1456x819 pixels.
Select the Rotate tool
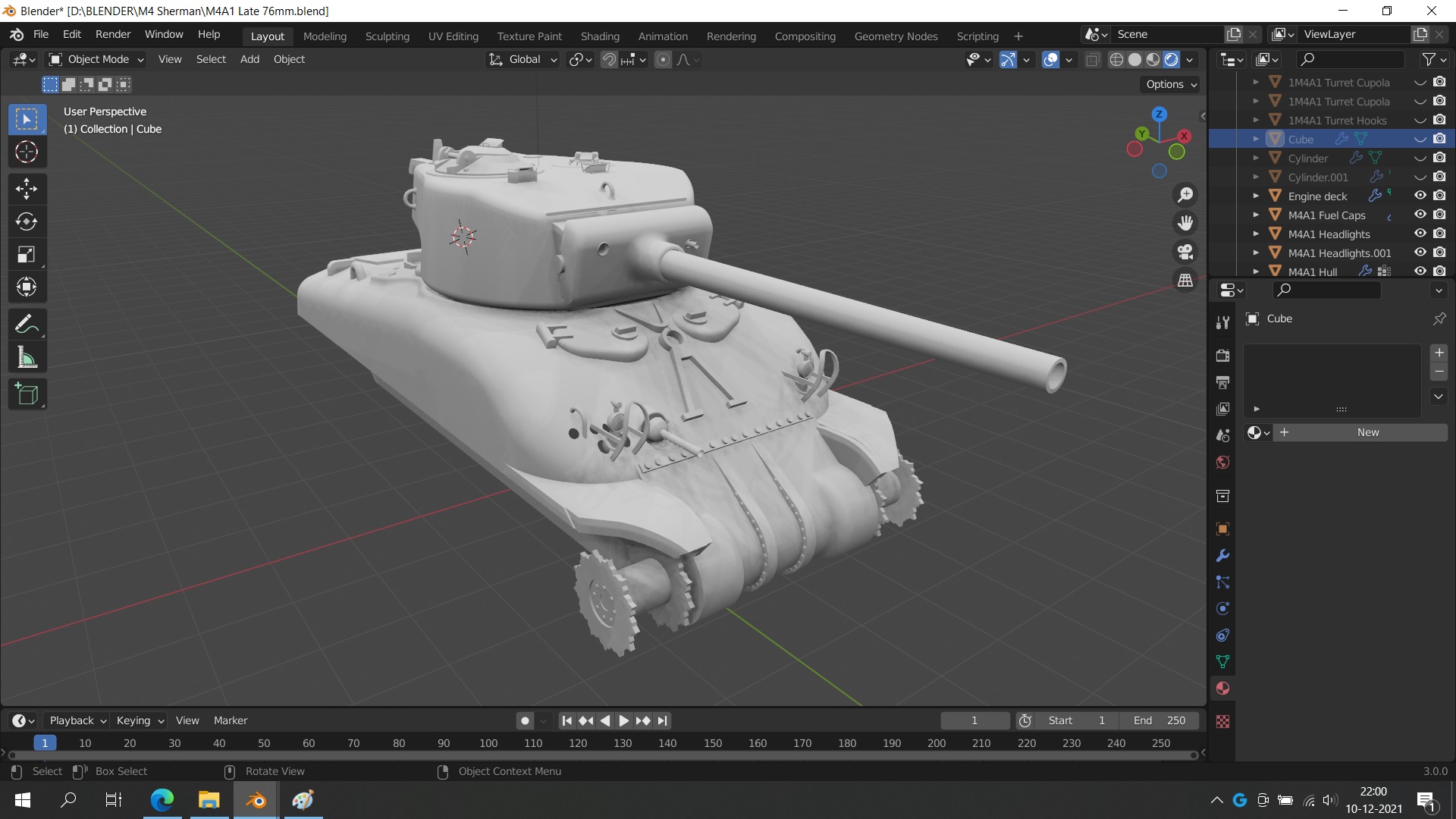tap(27, 221)
